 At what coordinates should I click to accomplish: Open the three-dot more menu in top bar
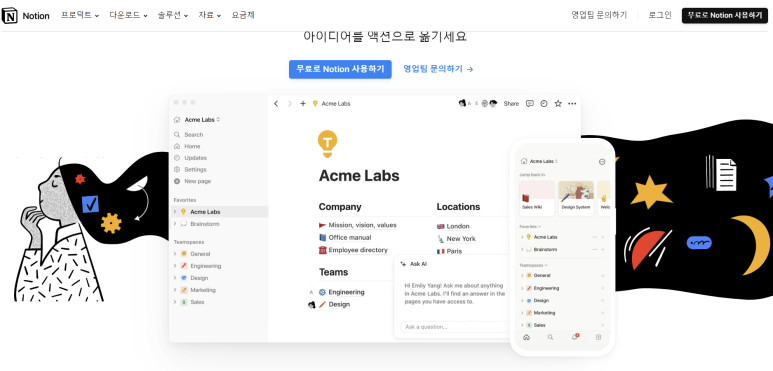tap(572, 103)
